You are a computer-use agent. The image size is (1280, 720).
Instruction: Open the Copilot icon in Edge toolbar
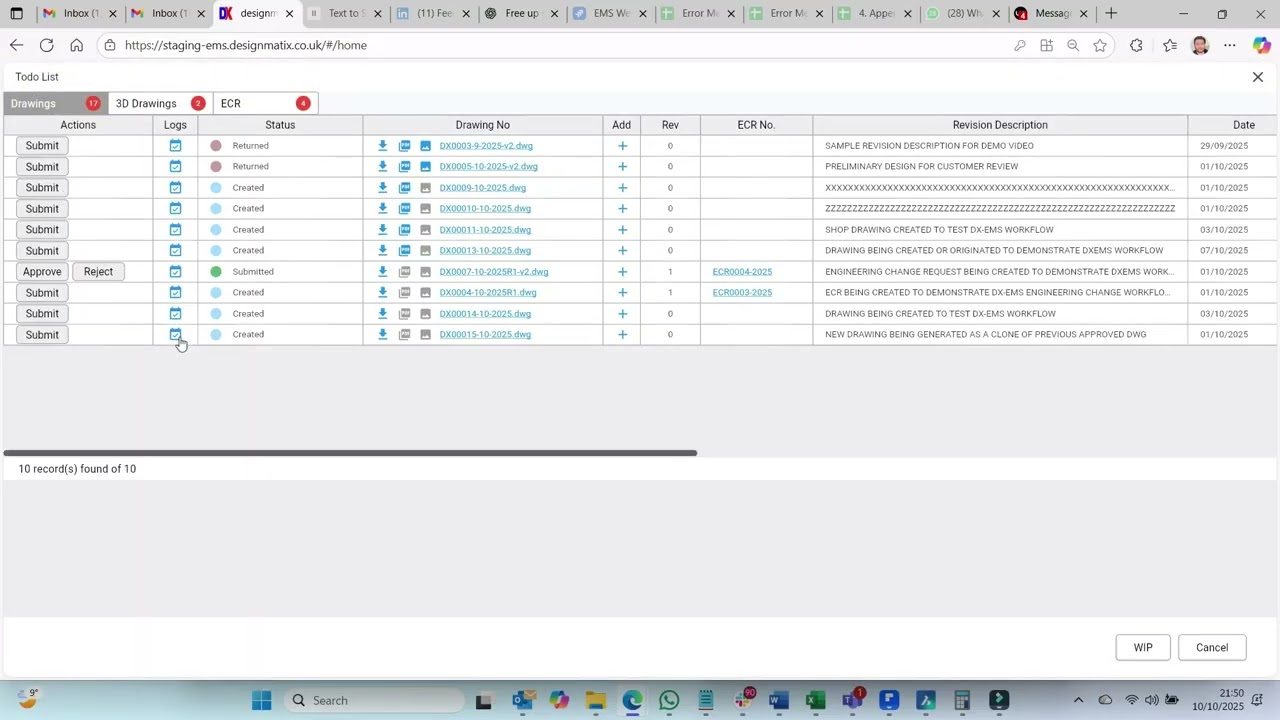click(x=1262, y=45)
